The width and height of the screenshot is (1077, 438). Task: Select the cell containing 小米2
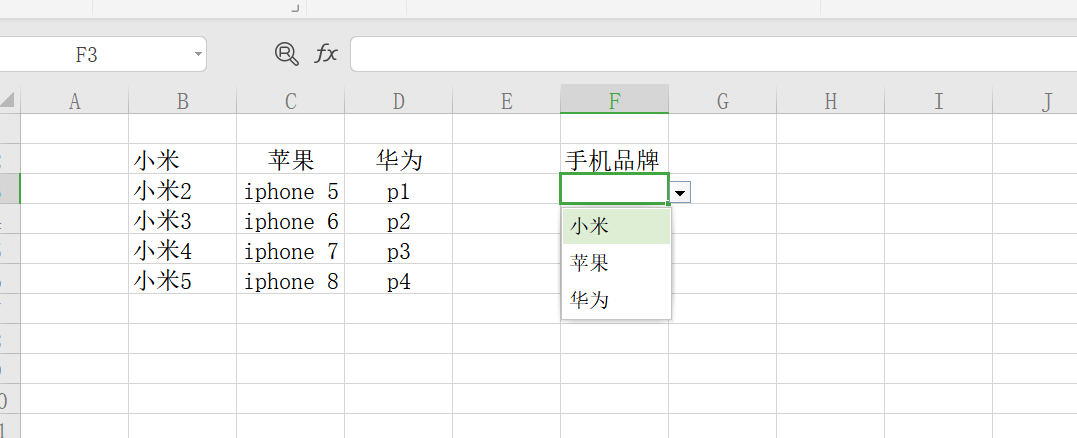pyautogui.click(x=182, y=189)
